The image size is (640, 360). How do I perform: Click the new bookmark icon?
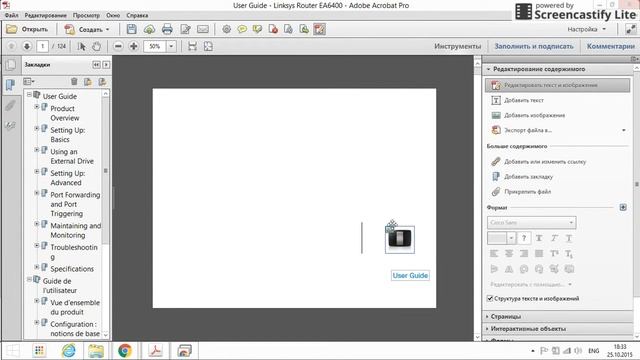(88, 82)
